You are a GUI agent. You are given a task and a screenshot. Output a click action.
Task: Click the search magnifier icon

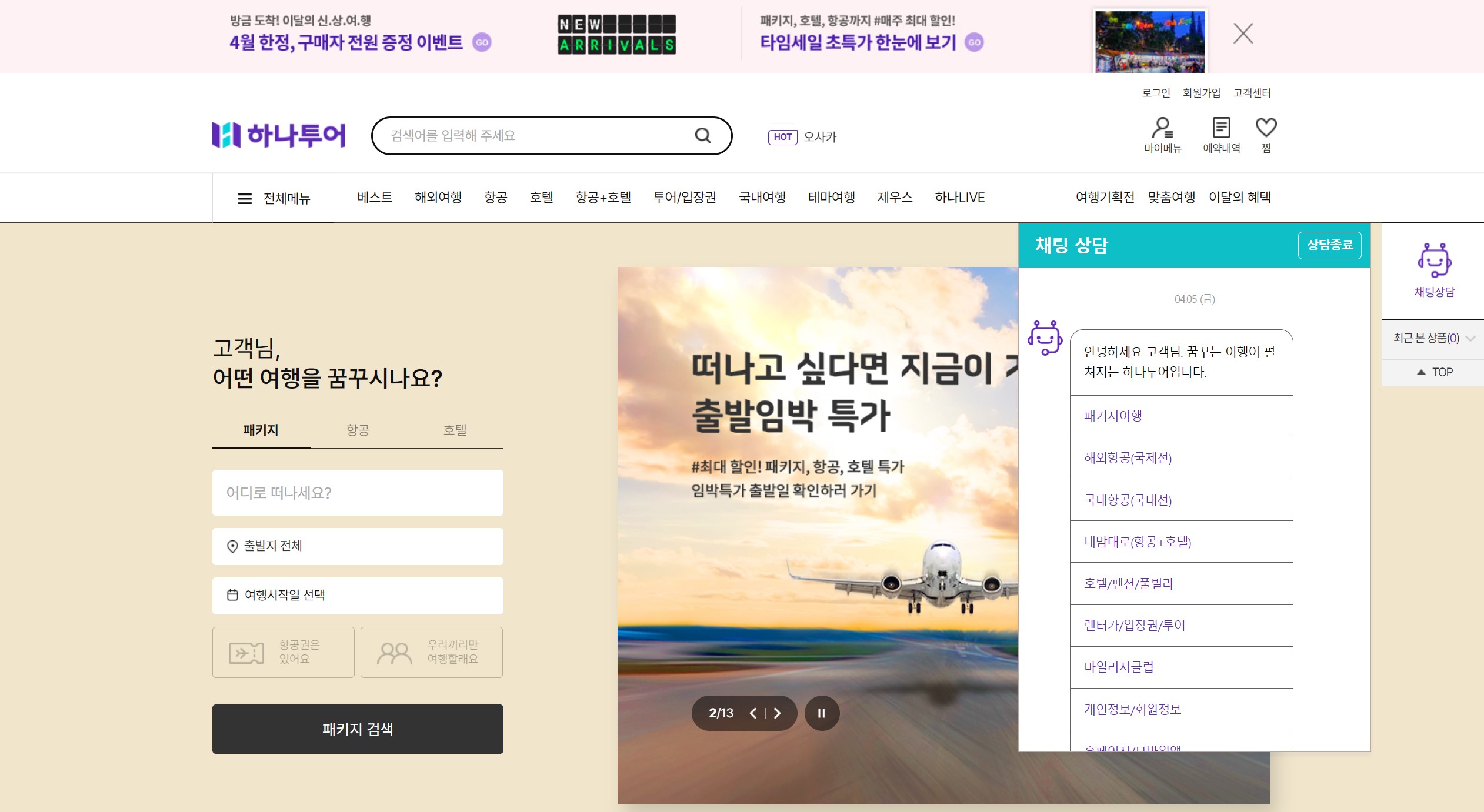(x=703, y=136)
